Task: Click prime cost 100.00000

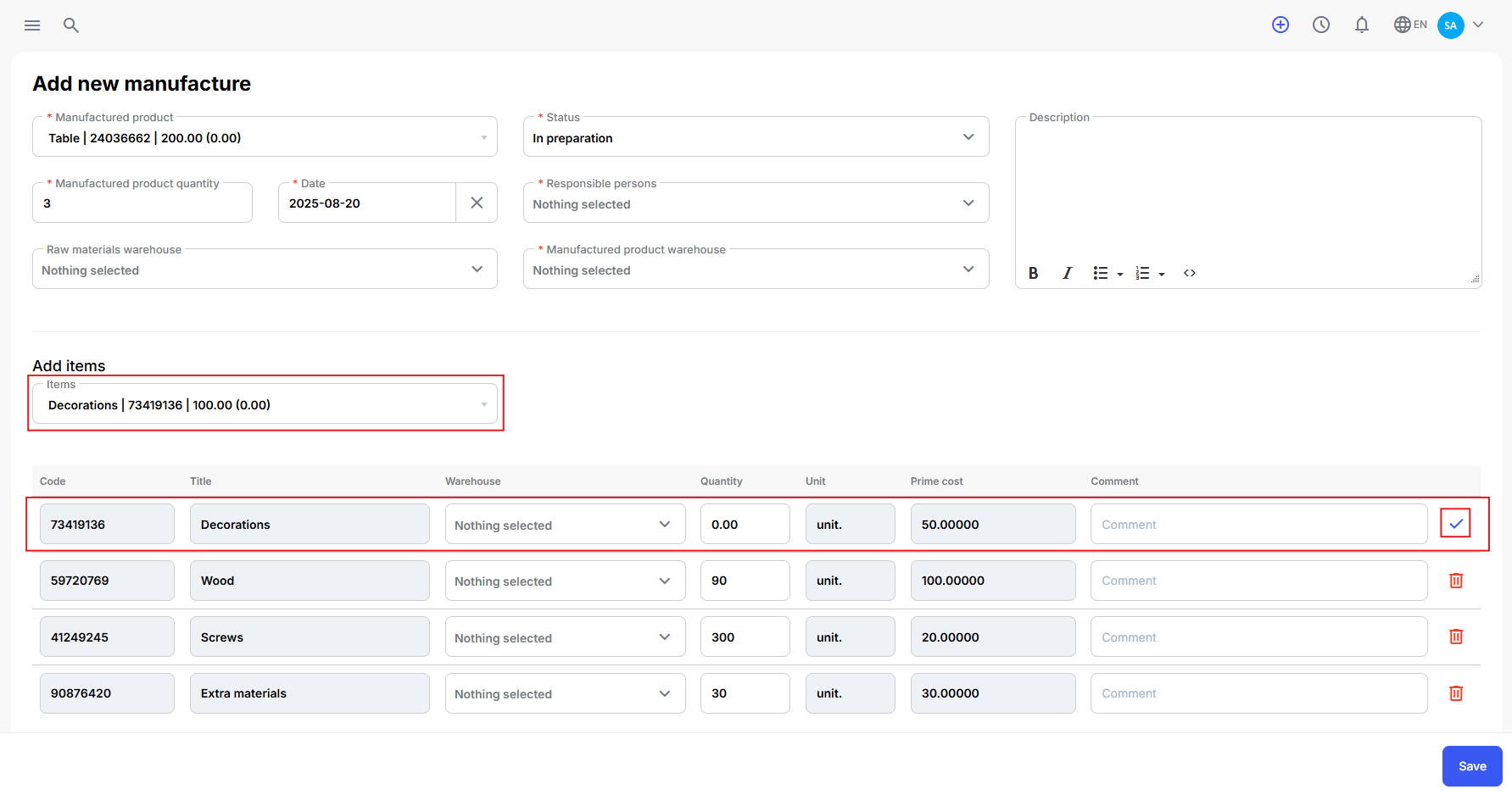Action: tap(993, 581)
